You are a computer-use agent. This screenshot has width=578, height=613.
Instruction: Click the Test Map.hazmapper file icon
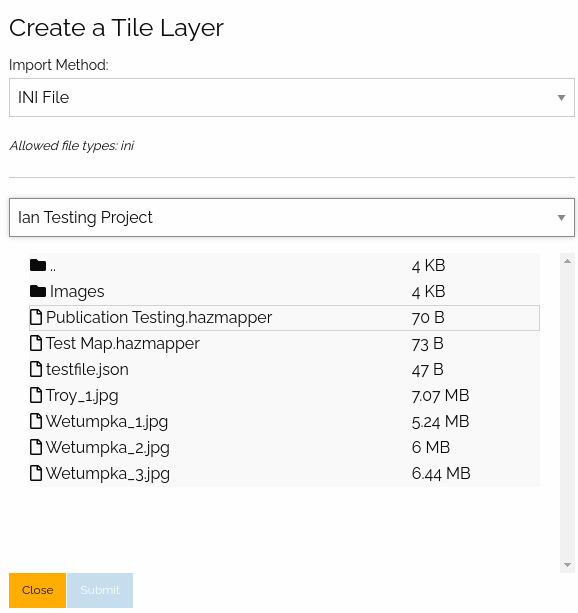(x=36, y=343)
